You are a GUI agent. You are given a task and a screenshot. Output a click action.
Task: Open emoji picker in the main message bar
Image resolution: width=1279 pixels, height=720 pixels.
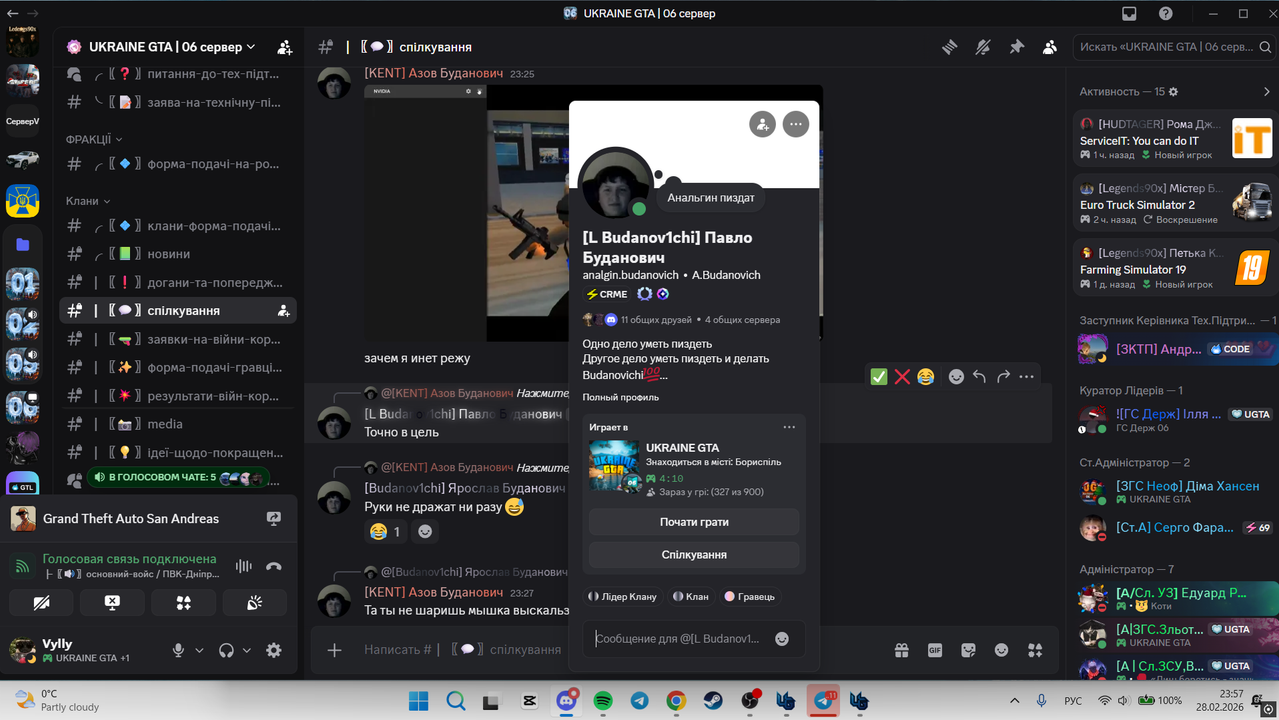1001,650
